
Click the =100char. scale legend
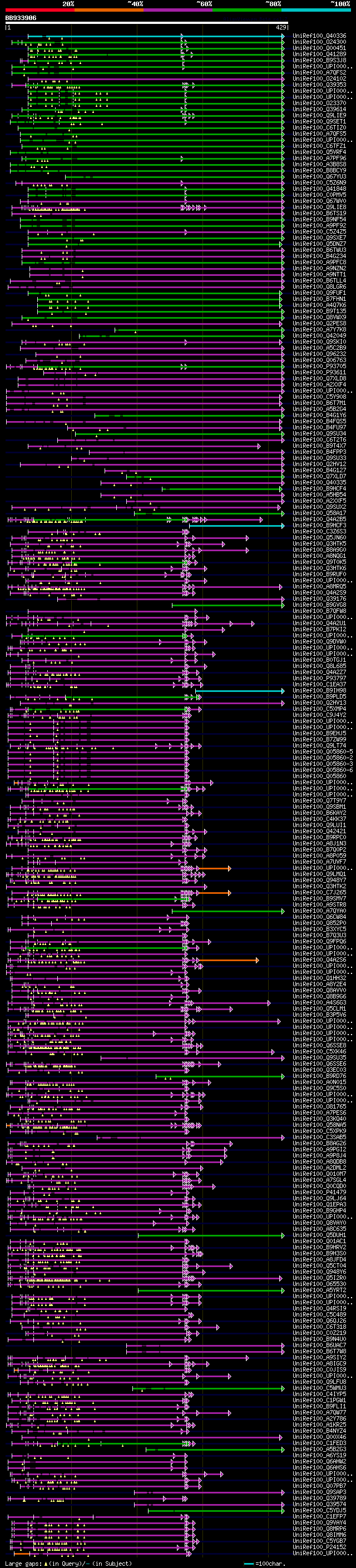(264, 1564)
